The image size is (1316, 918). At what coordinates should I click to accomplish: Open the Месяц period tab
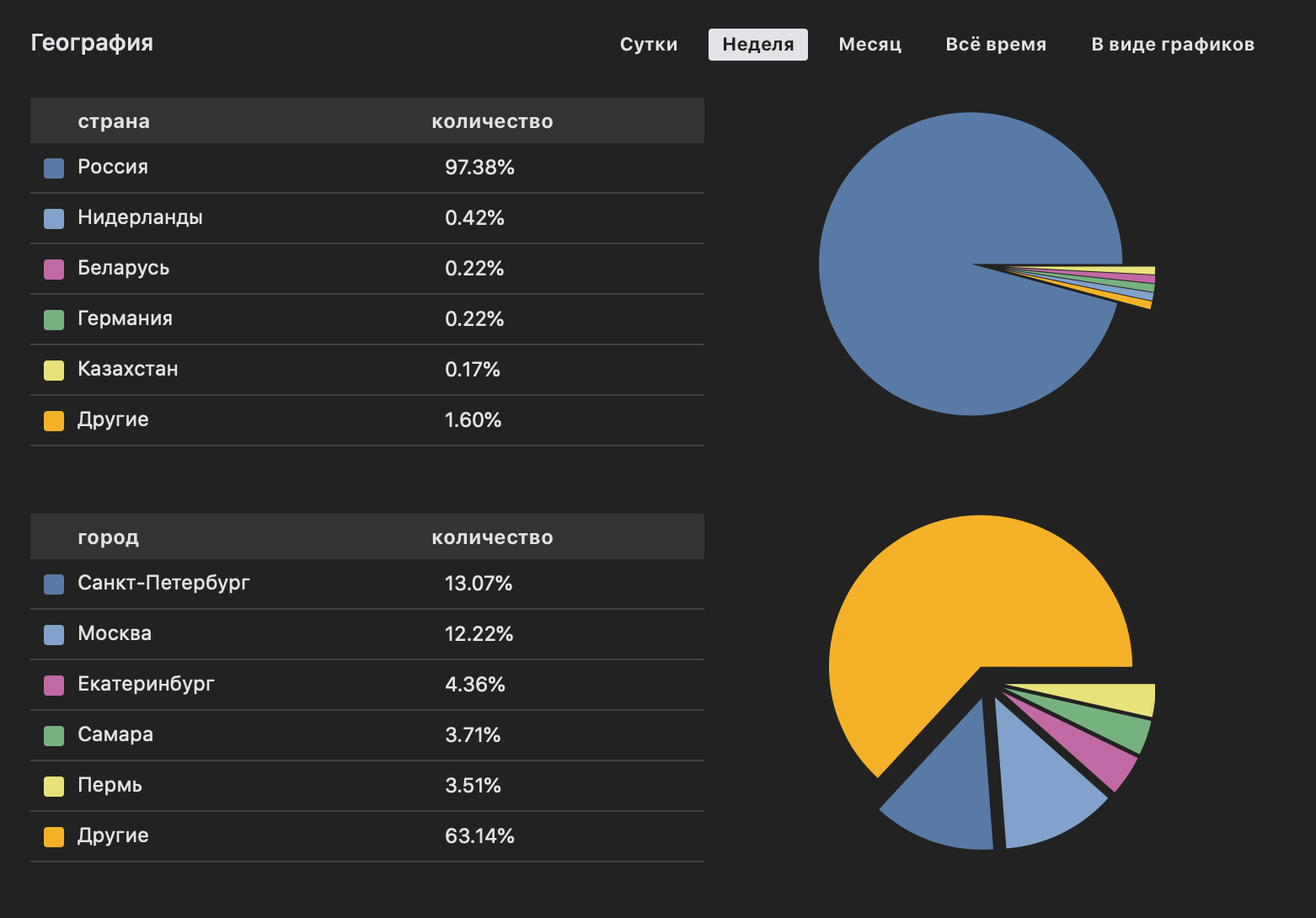(x=869, y=45)
